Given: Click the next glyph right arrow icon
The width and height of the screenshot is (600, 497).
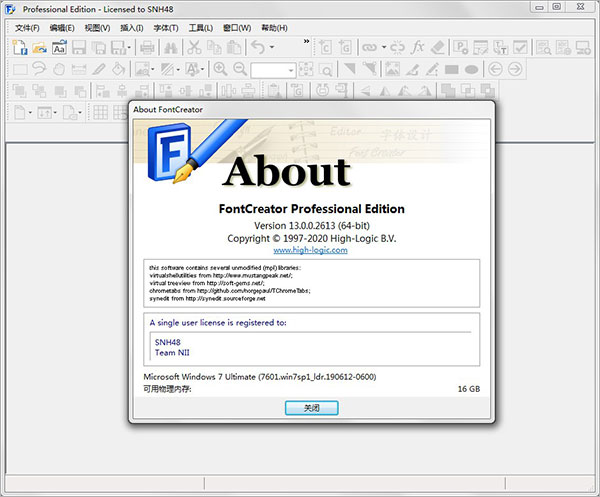Looking at the screenshot, I should pyautogui.click(x=515, y=69).
